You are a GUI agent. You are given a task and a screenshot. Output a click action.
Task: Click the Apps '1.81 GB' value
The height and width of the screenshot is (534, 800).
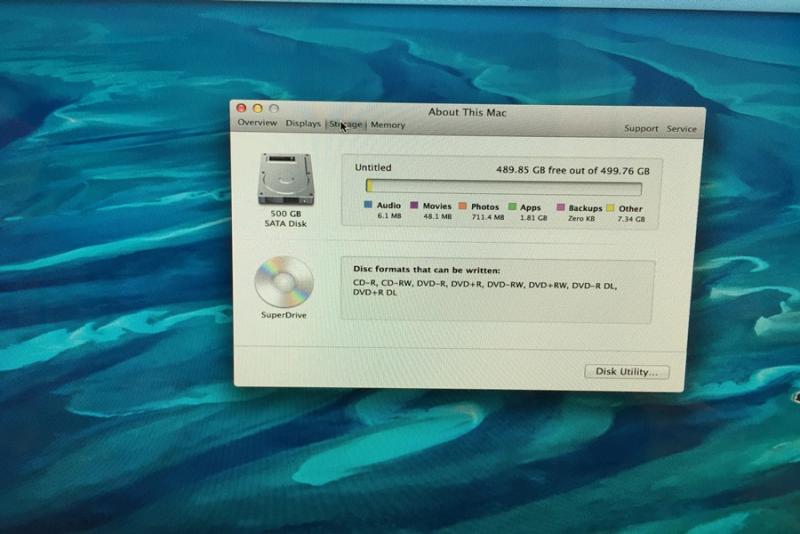point(533,218)
